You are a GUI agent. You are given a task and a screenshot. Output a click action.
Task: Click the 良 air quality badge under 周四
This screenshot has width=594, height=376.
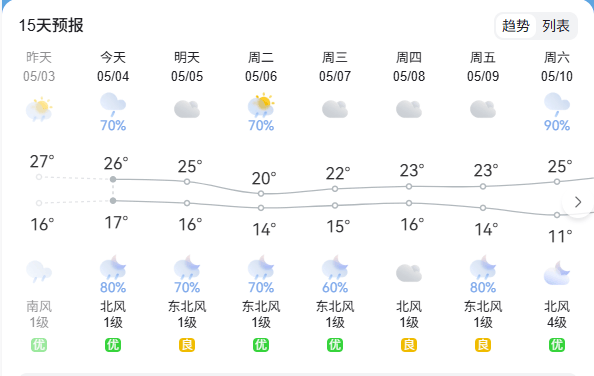[409, 345]
